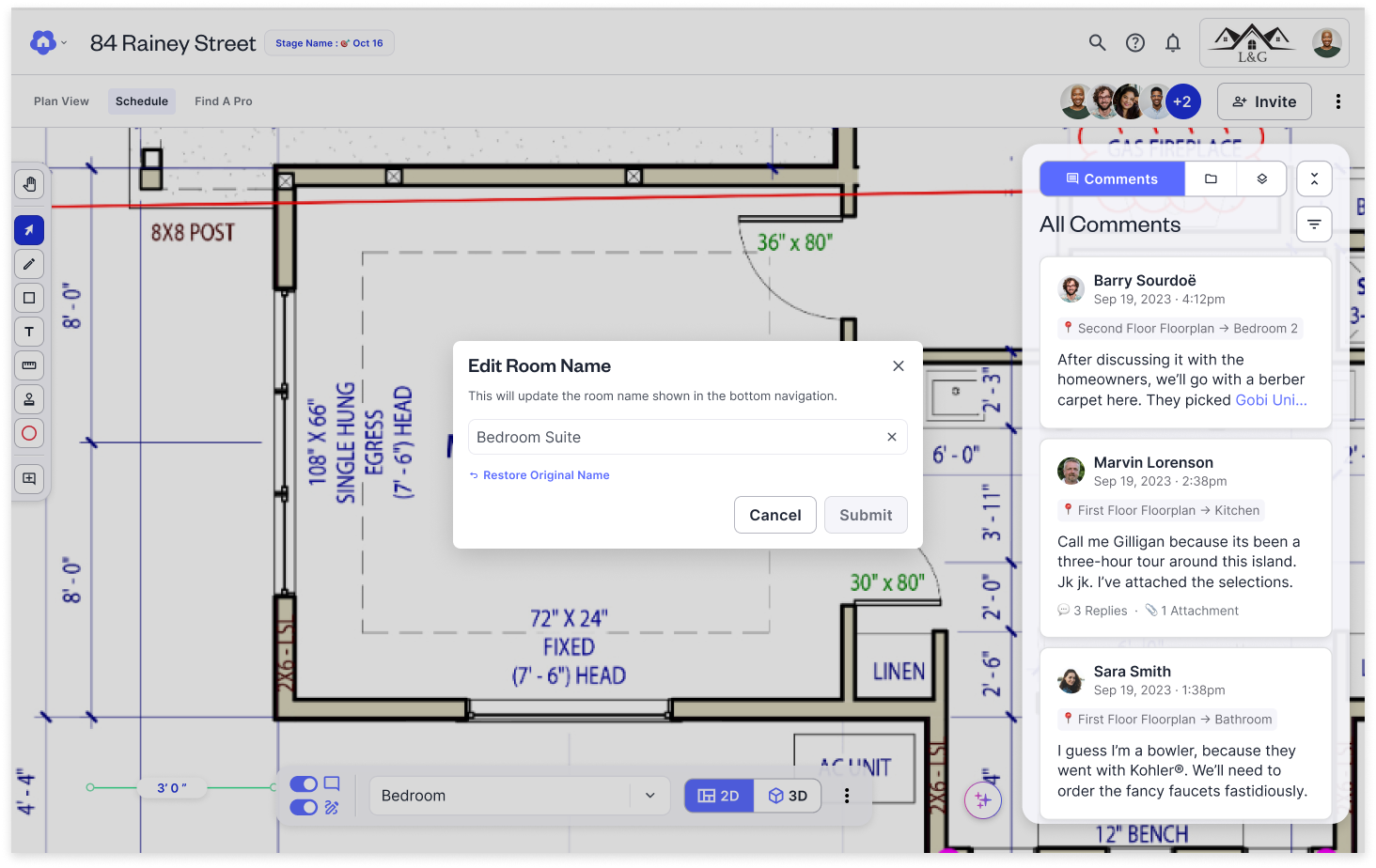Switch to 3D view
1376x868 pixels.
tap(788, 796)
